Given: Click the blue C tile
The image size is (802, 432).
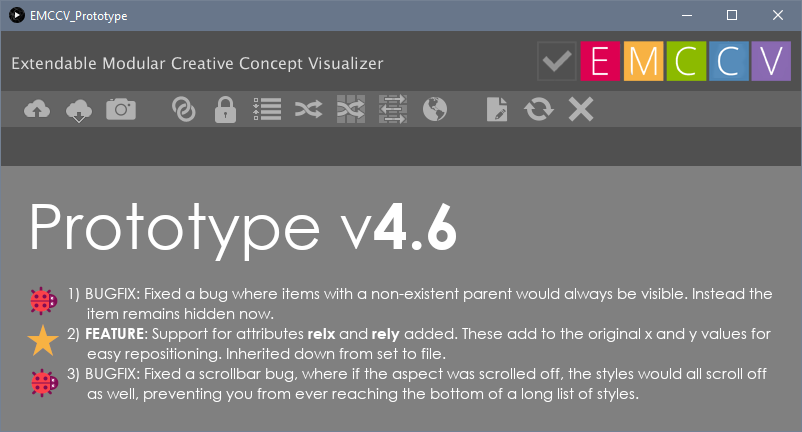Looking at the screenshot, I should click(728, 61).
